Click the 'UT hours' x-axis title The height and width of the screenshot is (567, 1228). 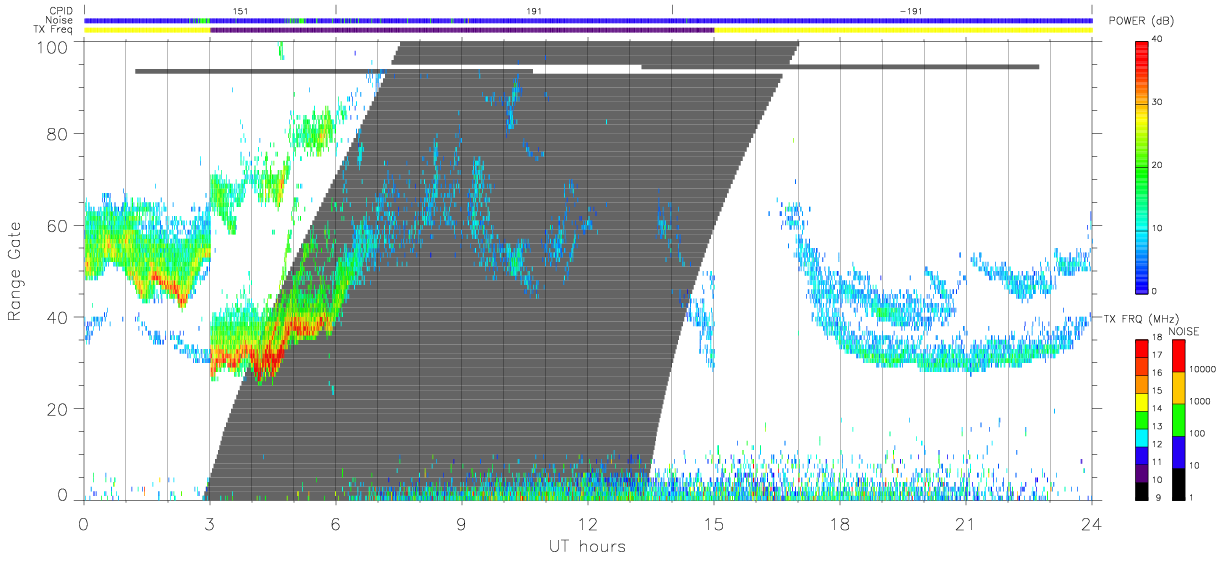point(586,547)
